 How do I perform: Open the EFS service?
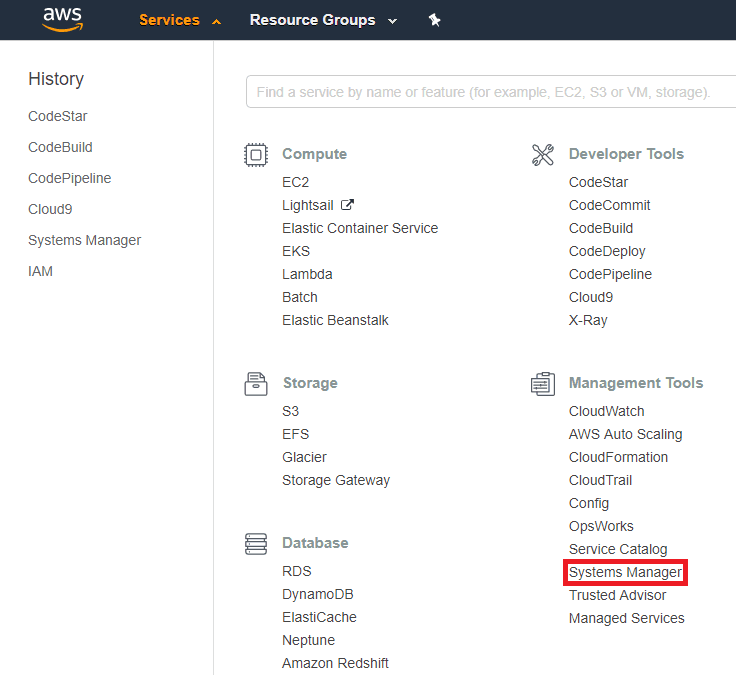tap(295, 434)
